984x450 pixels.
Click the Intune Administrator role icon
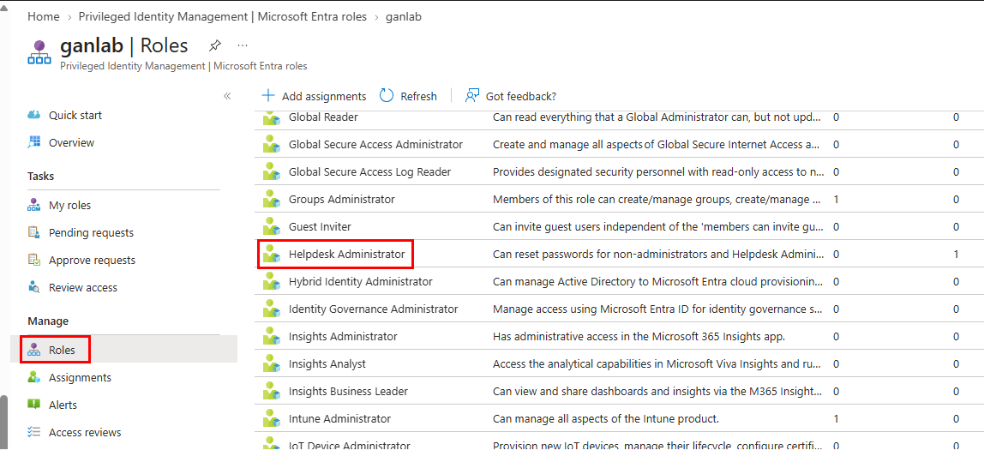coord(271,419)
